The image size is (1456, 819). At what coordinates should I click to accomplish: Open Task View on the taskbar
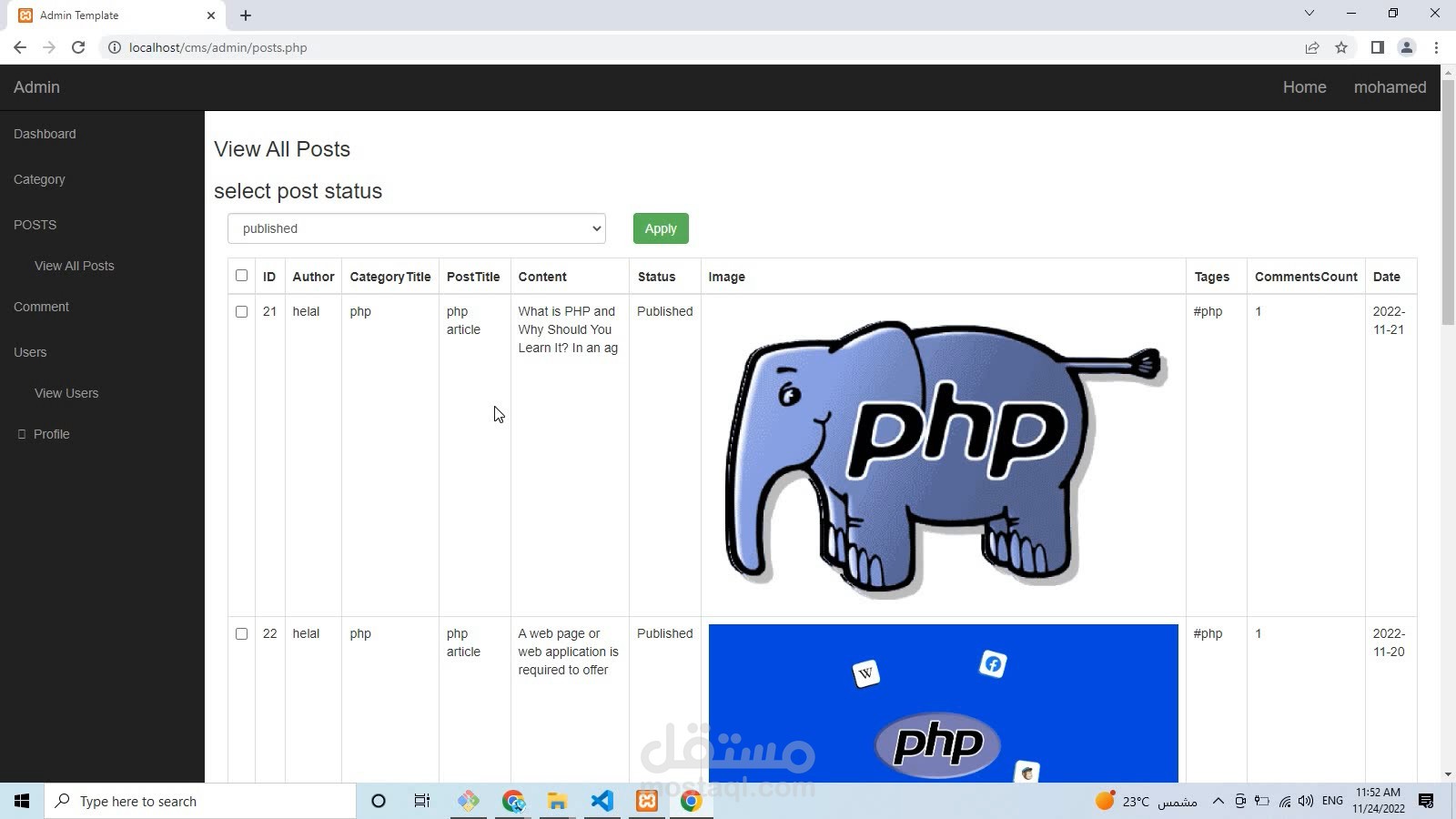point(422,801)
